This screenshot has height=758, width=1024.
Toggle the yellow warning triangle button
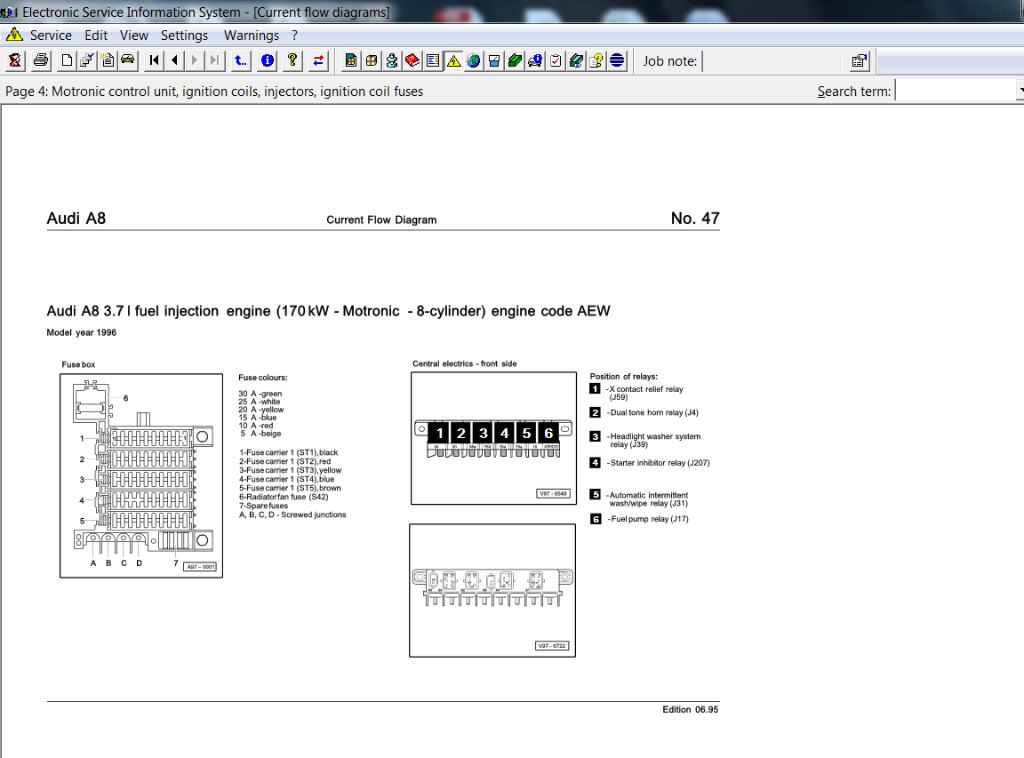click(453, 61)
